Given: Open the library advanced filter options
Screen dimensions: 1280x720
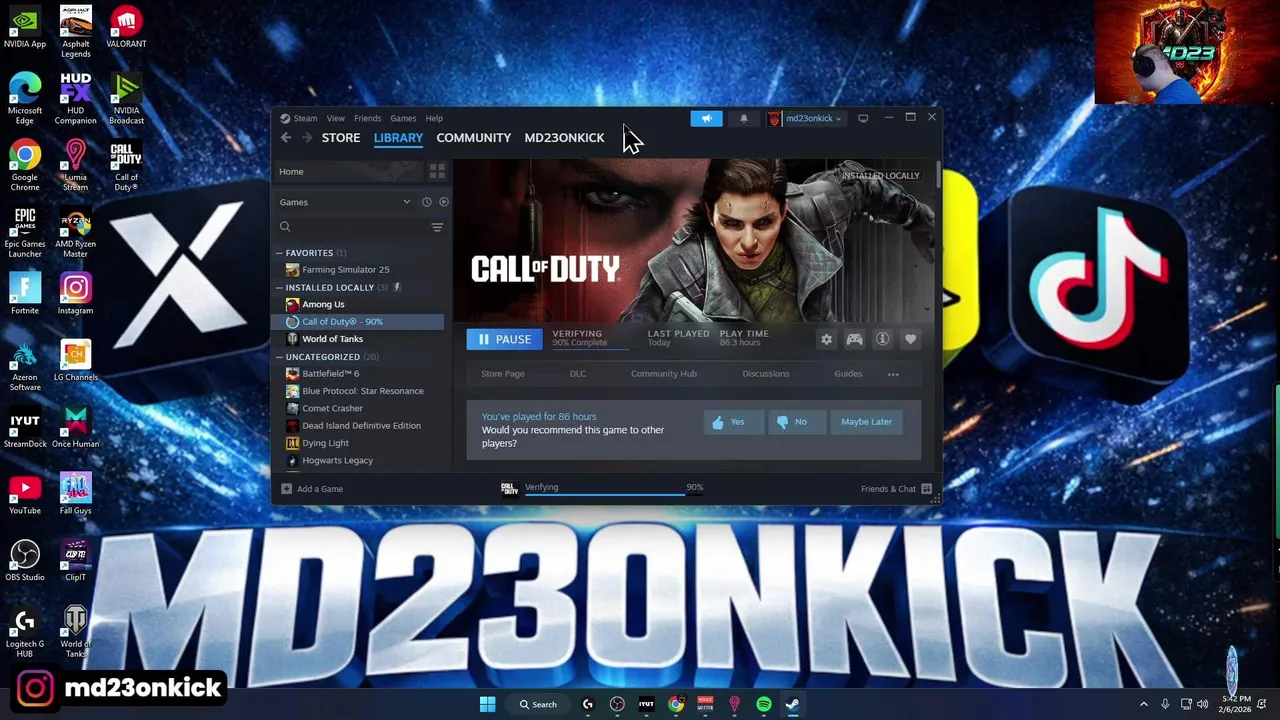Looking at the screenshot, I should (x=437, y=228).
